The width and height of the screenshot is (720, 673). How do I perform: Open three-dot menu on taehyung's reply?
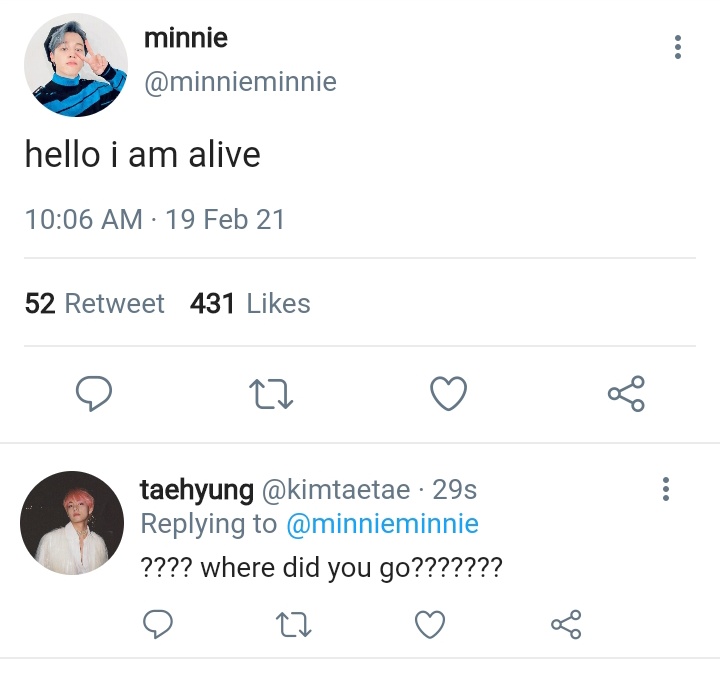point(666,489)
